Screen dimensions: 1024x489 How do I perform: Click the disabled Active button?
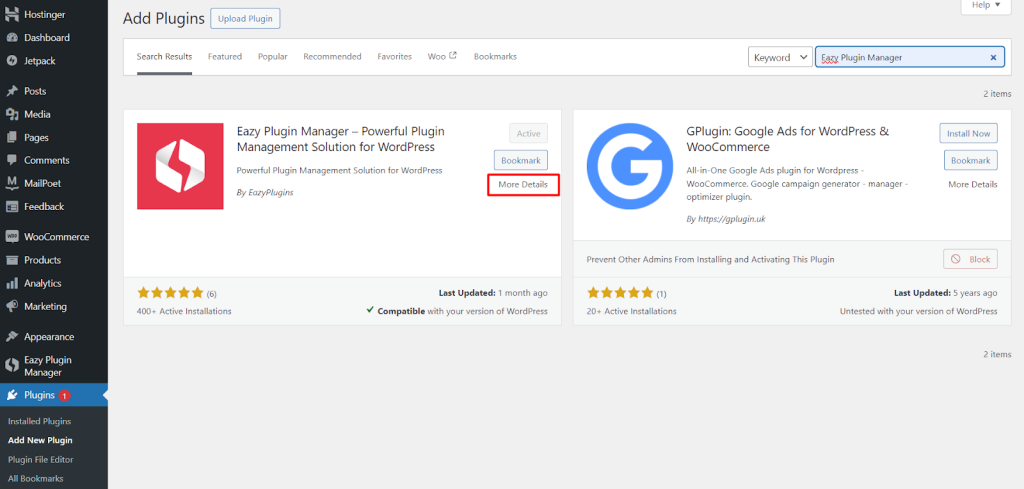pyautogui.click(x=528, y=133)
